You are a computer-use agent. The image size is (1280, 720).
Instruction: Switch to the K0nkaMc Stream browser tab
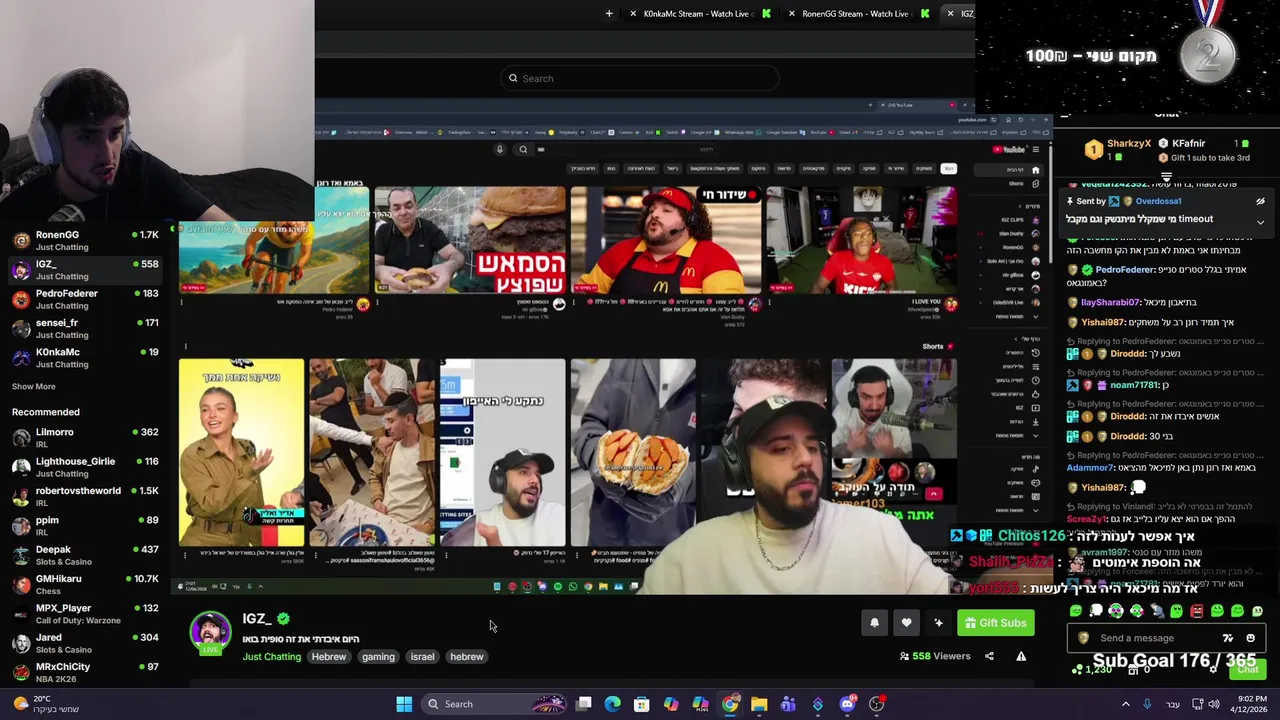tap(700, 14)
